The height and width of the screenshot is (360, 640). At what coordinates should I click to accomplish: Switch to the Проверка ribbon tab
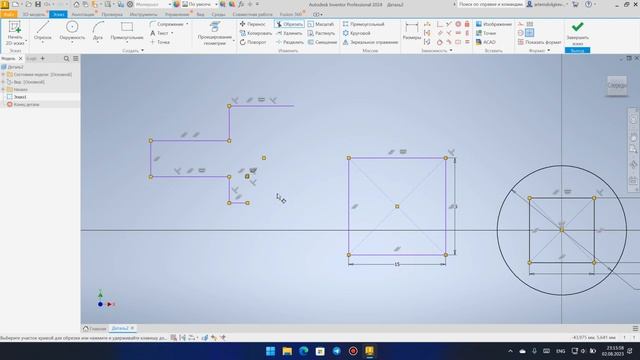tap(112, 14)
